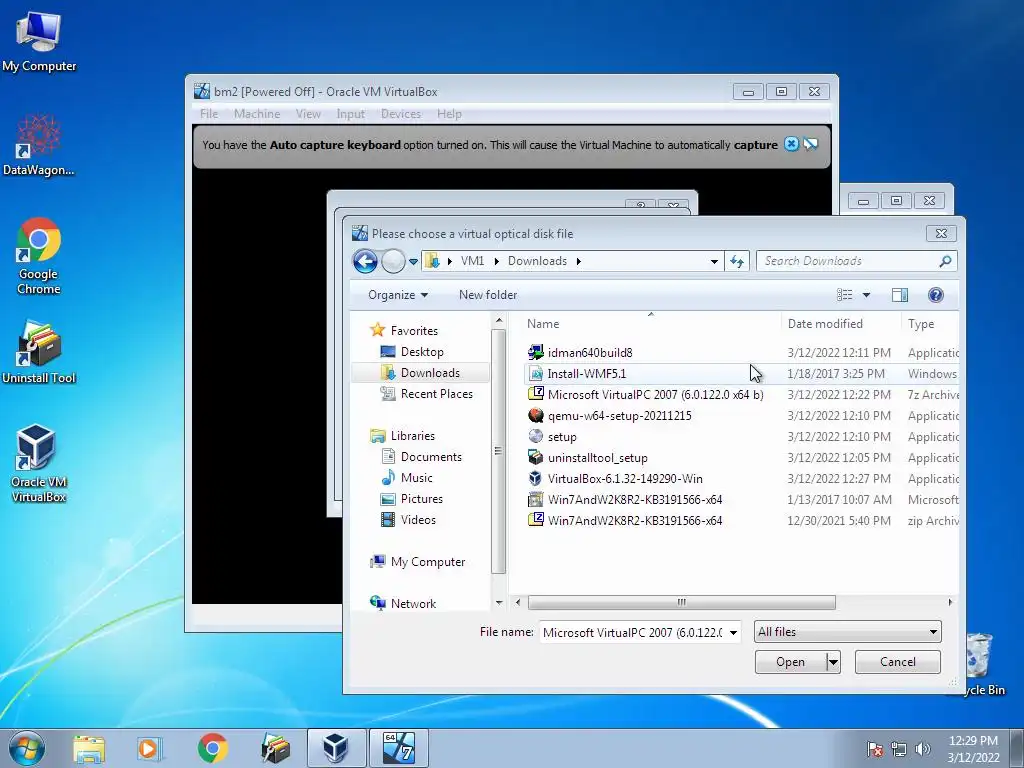The image size is (1024, 768).
Task: Sort by the Type column header
Action: (931, 324)
